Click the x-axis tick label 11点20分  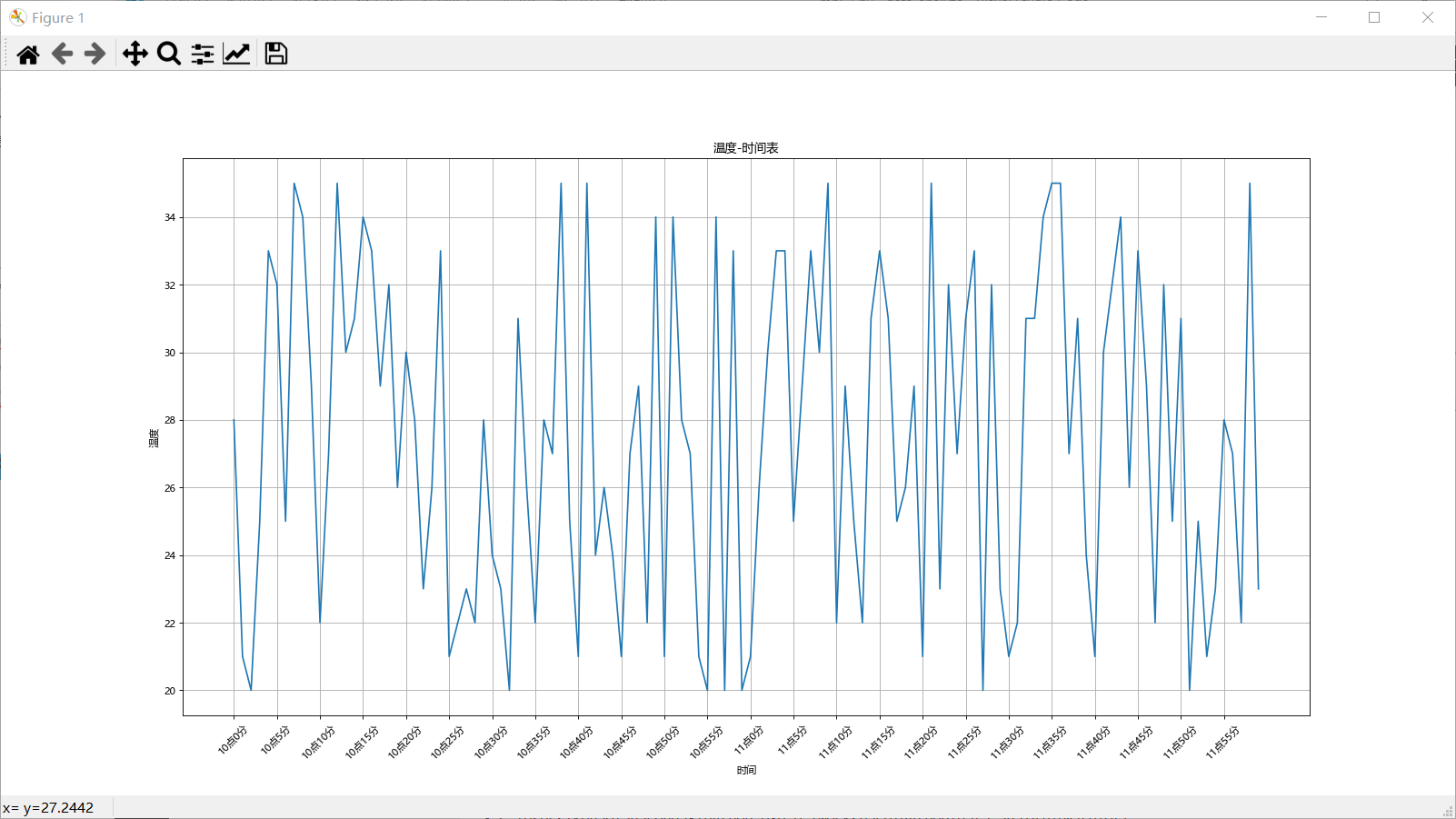(x=921, y=742)
